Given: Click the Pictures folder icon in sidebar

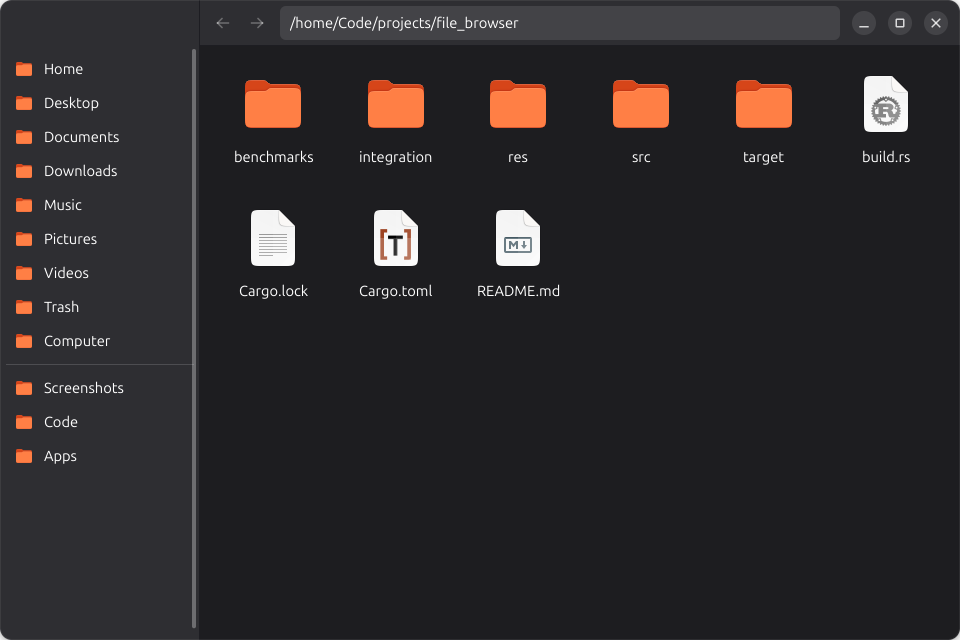Looking at the screenshot, I should tap(24, 239).
